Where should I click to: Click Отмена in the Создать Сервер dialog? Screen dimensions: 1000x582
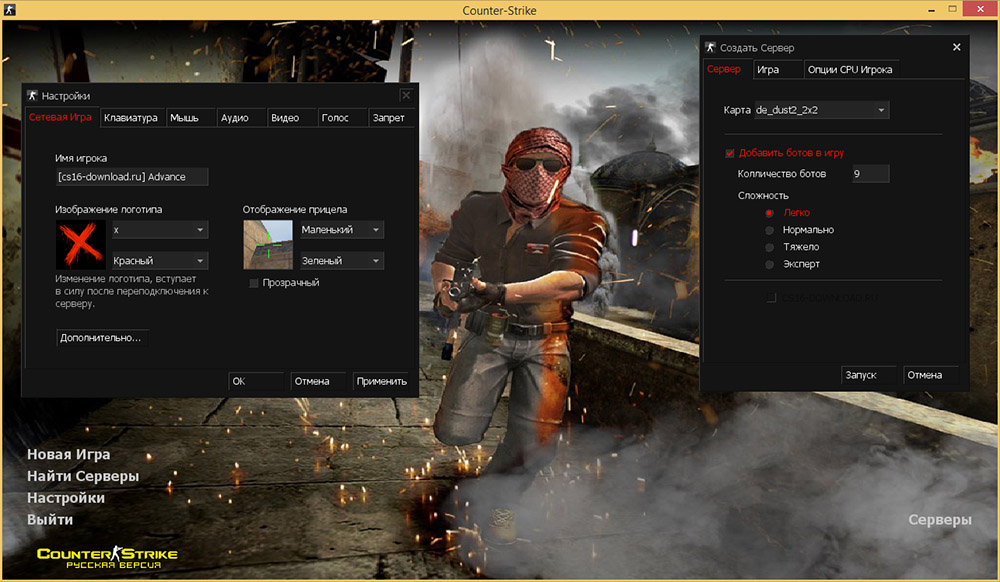point(930,375)
